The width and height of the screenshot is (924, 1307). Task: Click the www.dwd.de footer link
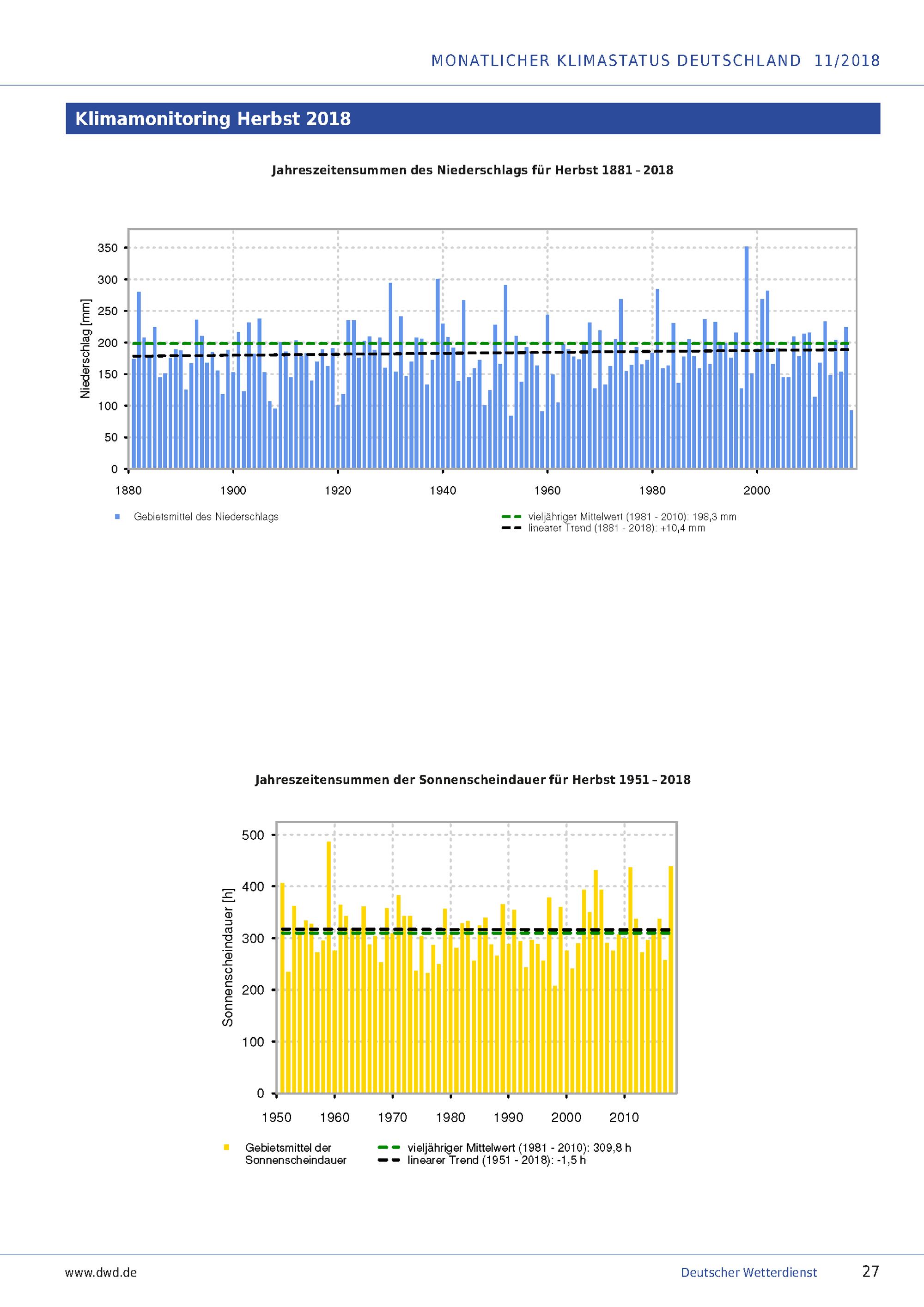point(101,1273)
